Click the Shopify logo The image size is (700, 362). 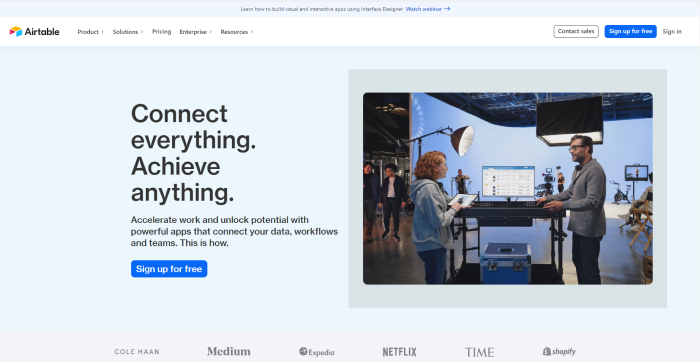click(559, 351)
